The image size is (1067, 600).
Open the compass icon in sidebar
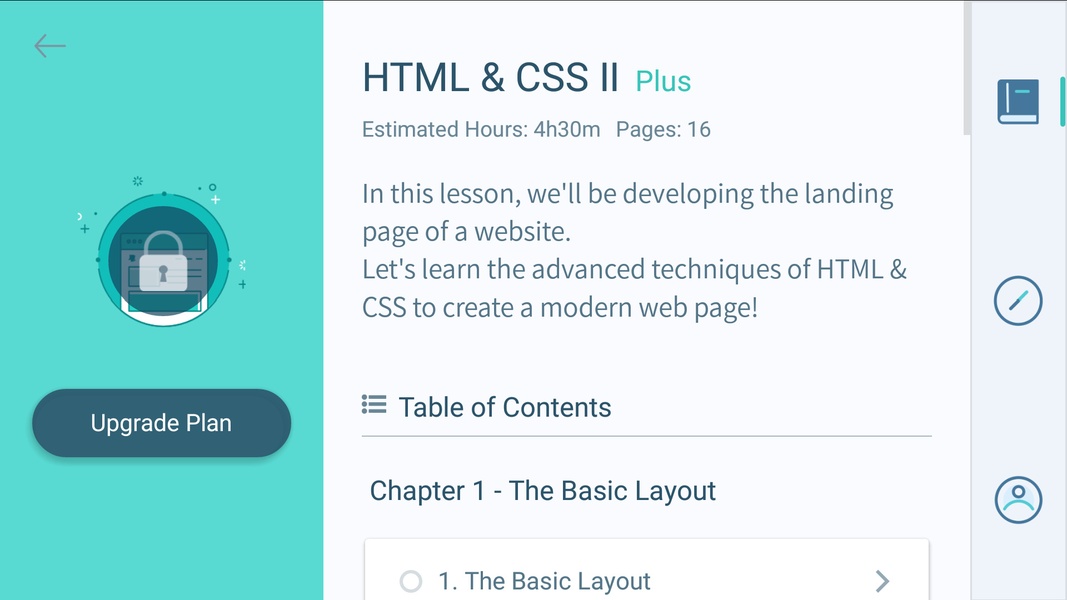[x=1018, y=301]
